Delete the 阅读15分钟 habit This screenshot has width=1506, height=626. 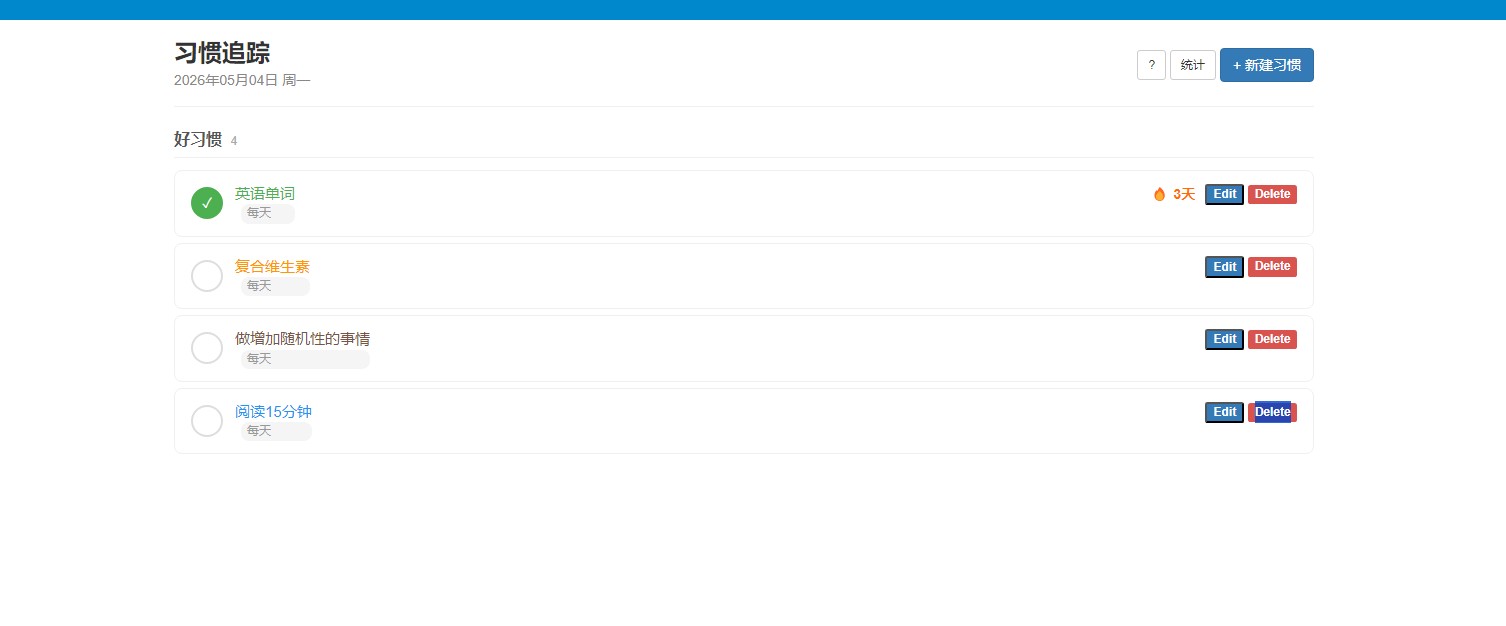1272,412
